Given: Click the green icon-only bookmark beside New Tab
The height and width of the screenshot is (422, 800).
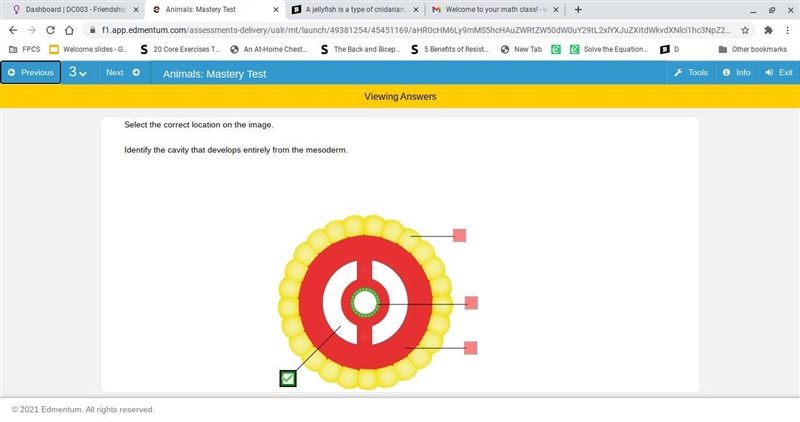Looking at the screenshot, I should click(x=556, y=49).
